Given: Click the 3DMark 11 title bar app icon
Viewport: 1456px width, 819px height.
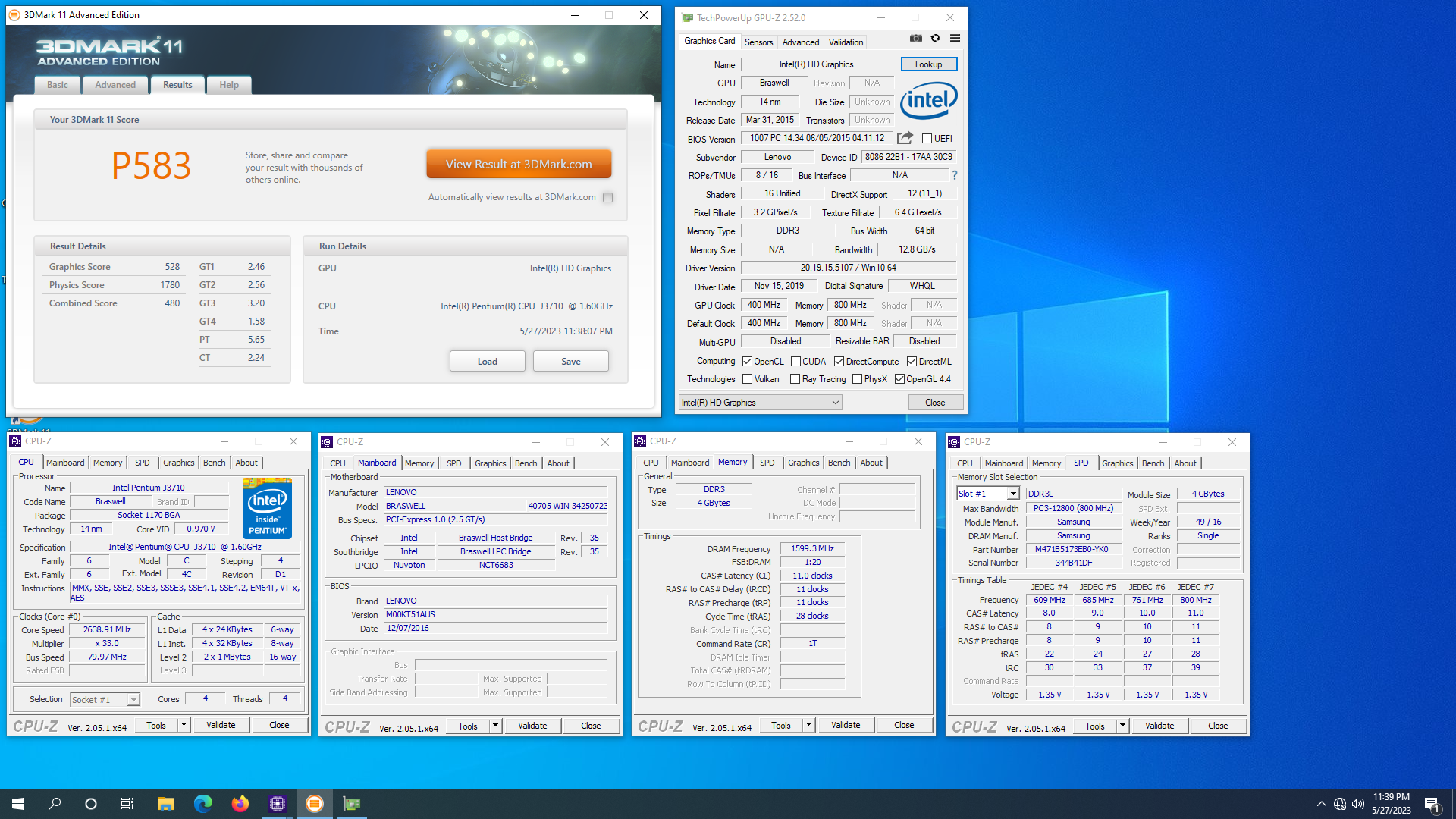Looking at the screenshot, I should (14, 14).
